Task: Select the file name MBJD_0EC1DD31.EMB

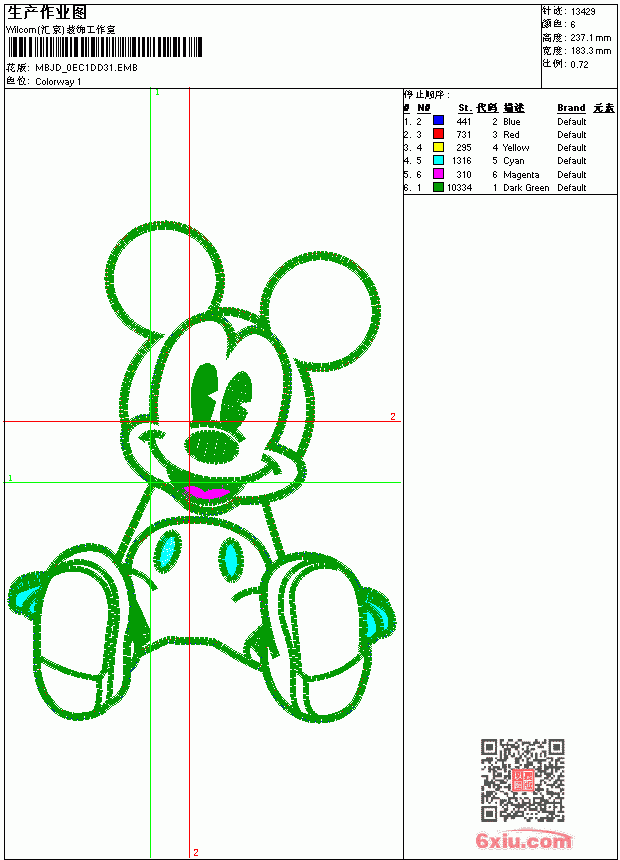Action: (x=86, y=68)
